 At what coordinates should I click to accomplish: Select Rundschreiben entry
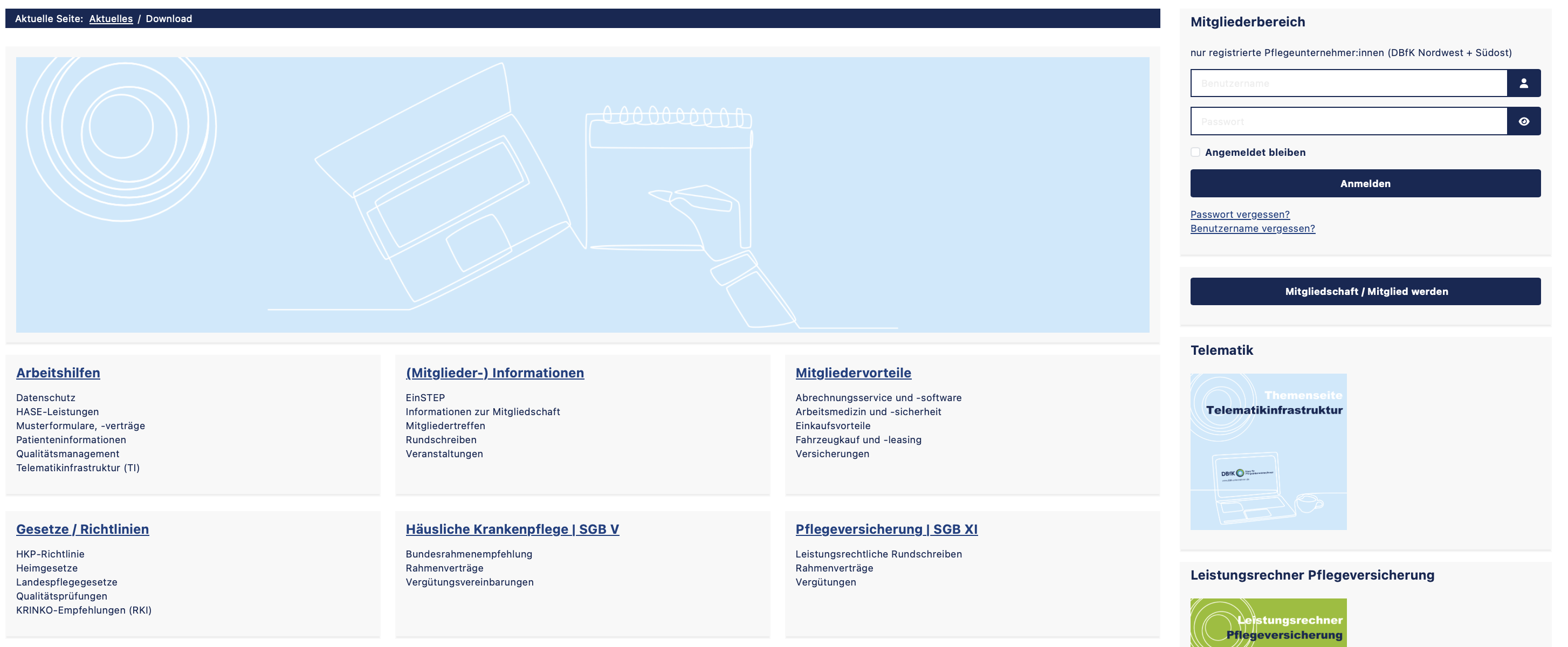pyautogui.click(x=441, y=439)
